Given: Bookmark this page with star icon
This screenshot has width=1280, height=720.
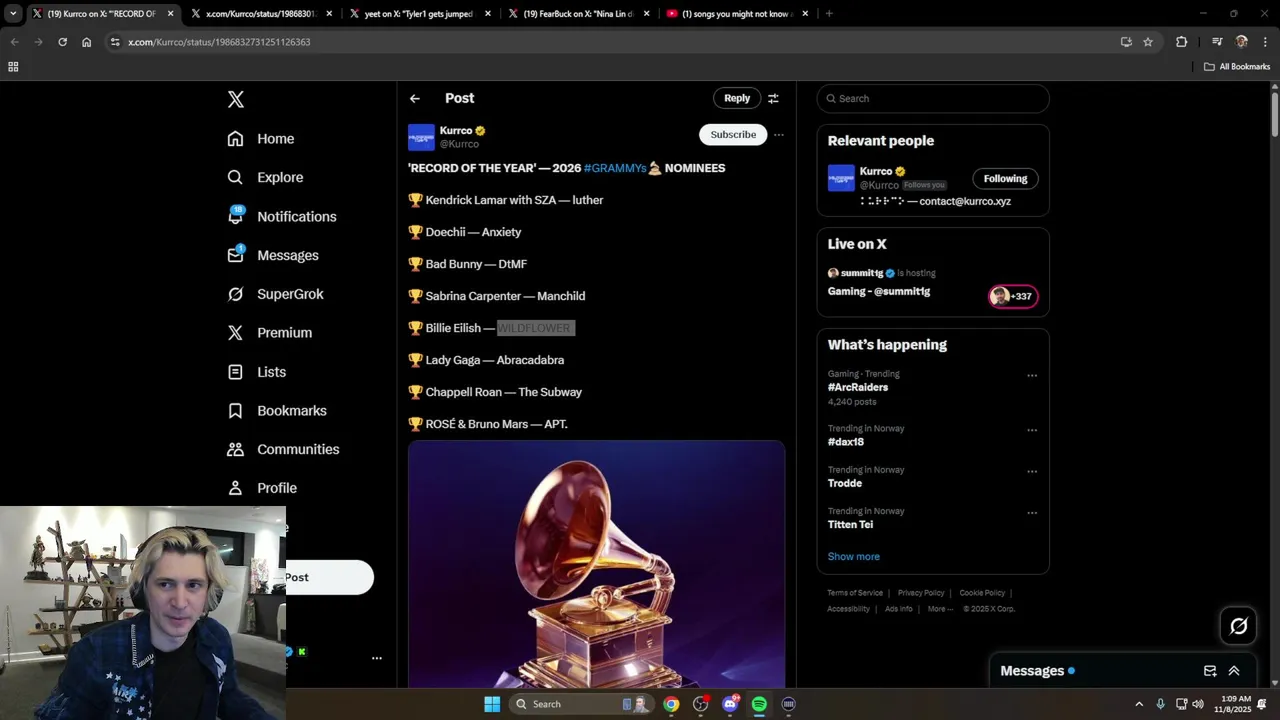Looking at the screenshot, I should point(1148,42).
